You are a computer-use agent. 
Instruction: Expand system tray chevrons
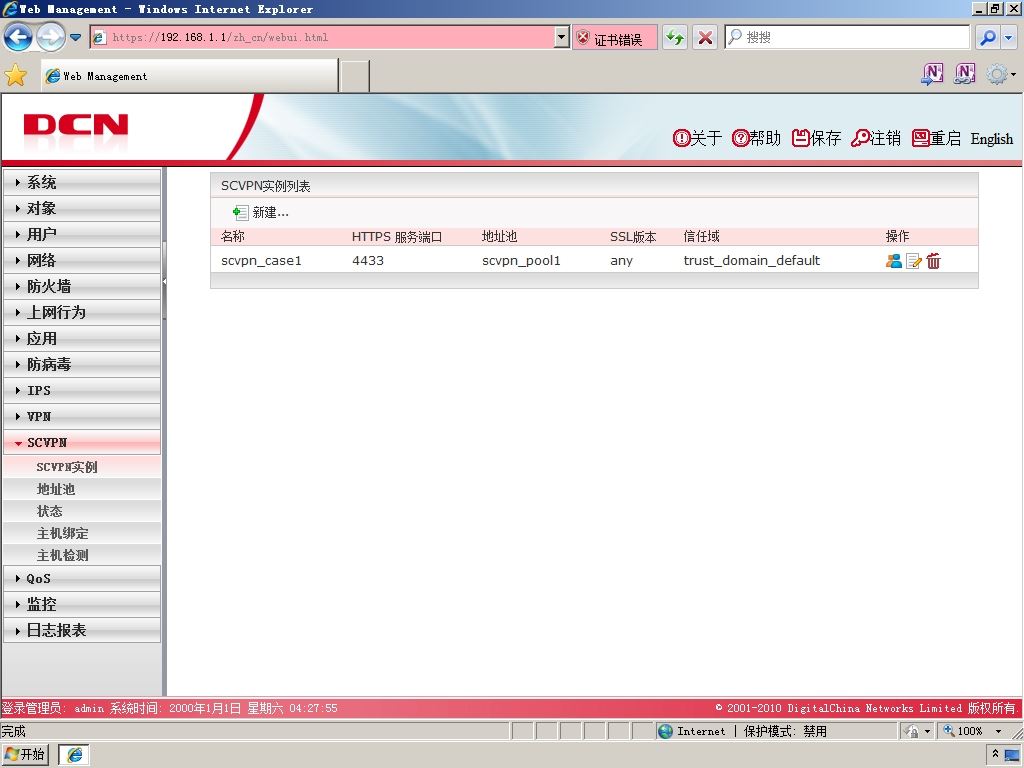995,754
